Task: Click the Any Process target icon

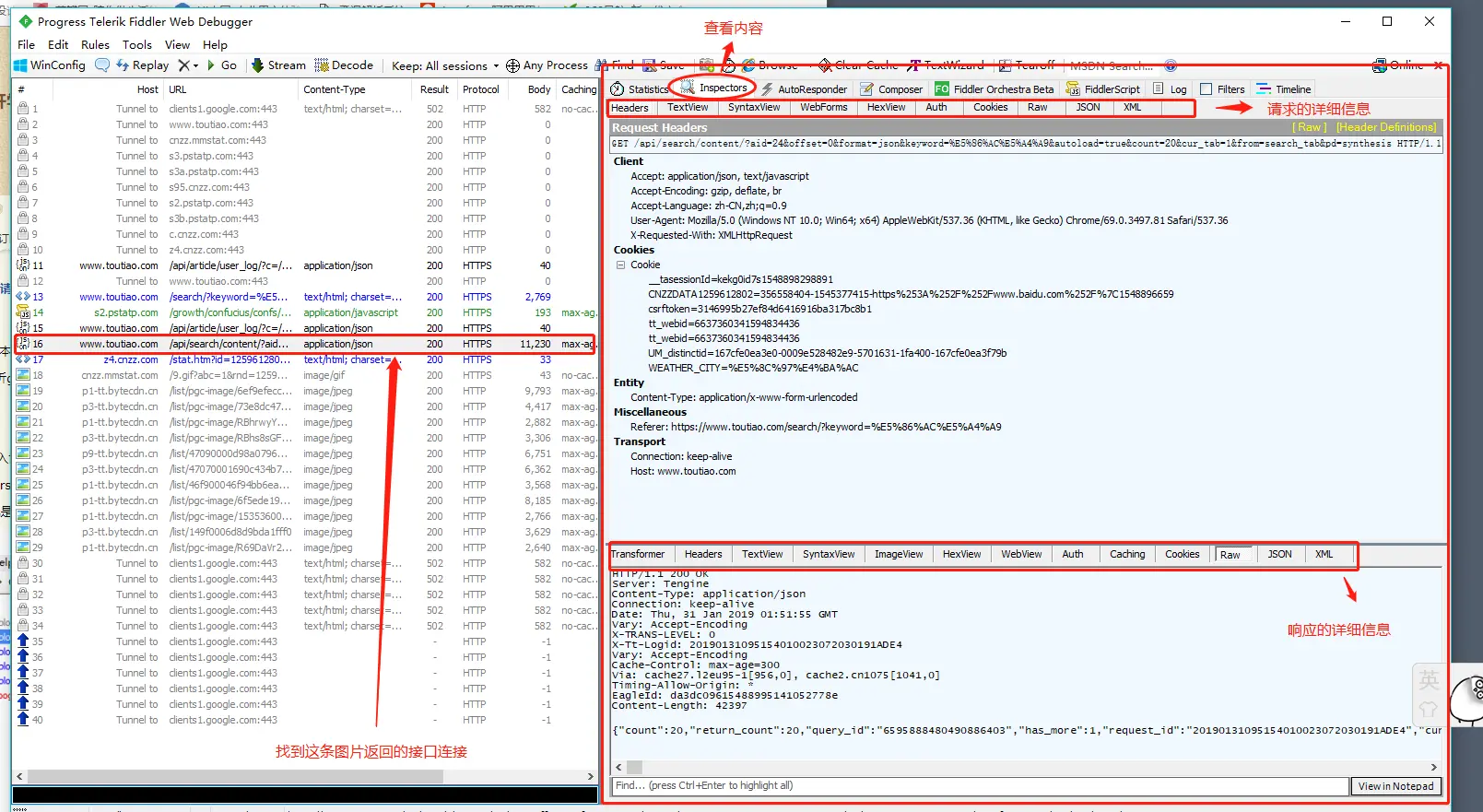Action: [x=512, y=65]
